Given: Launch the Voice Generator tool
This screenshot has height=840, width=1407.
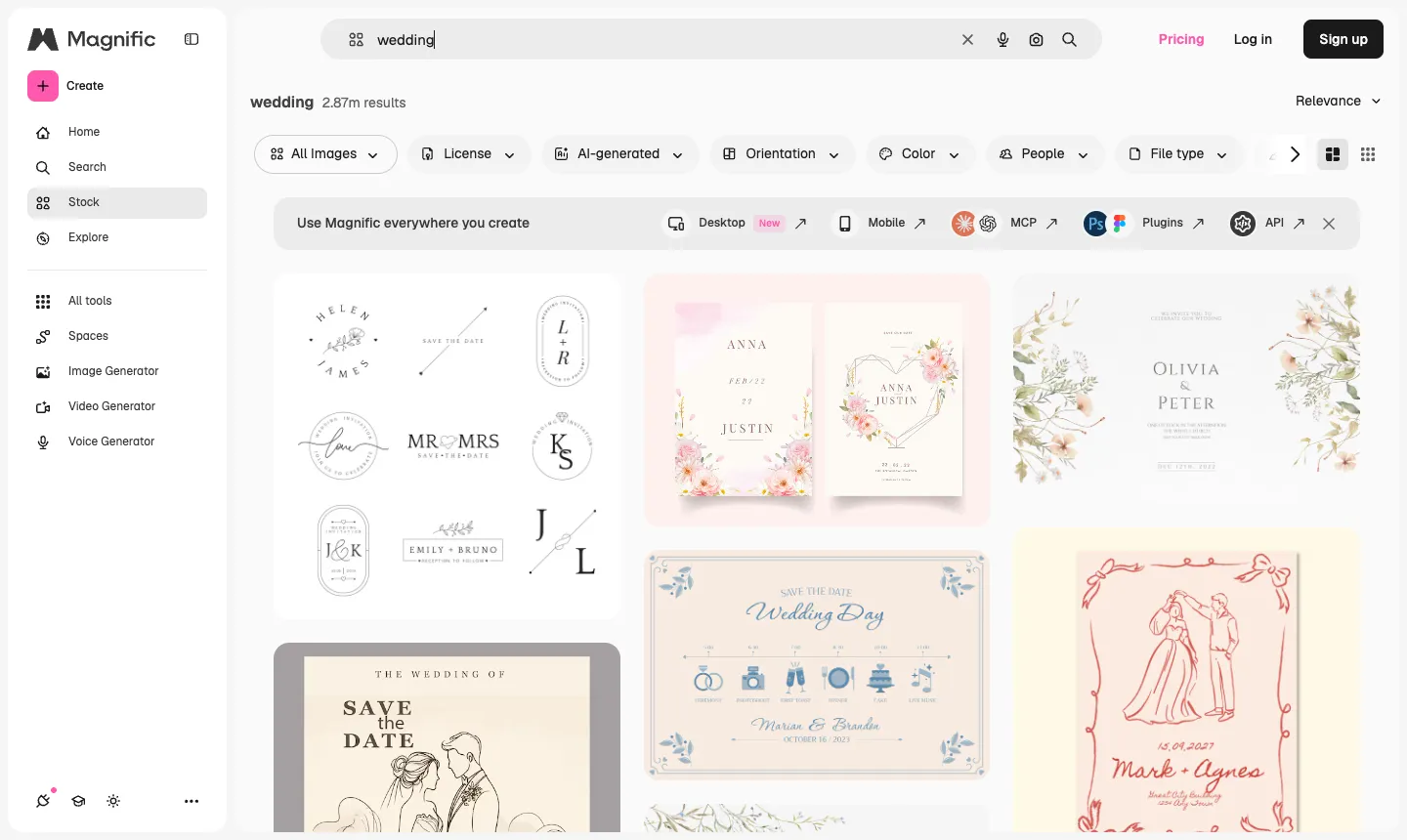Looking at the screenshot, I should (x=117, y=441).
